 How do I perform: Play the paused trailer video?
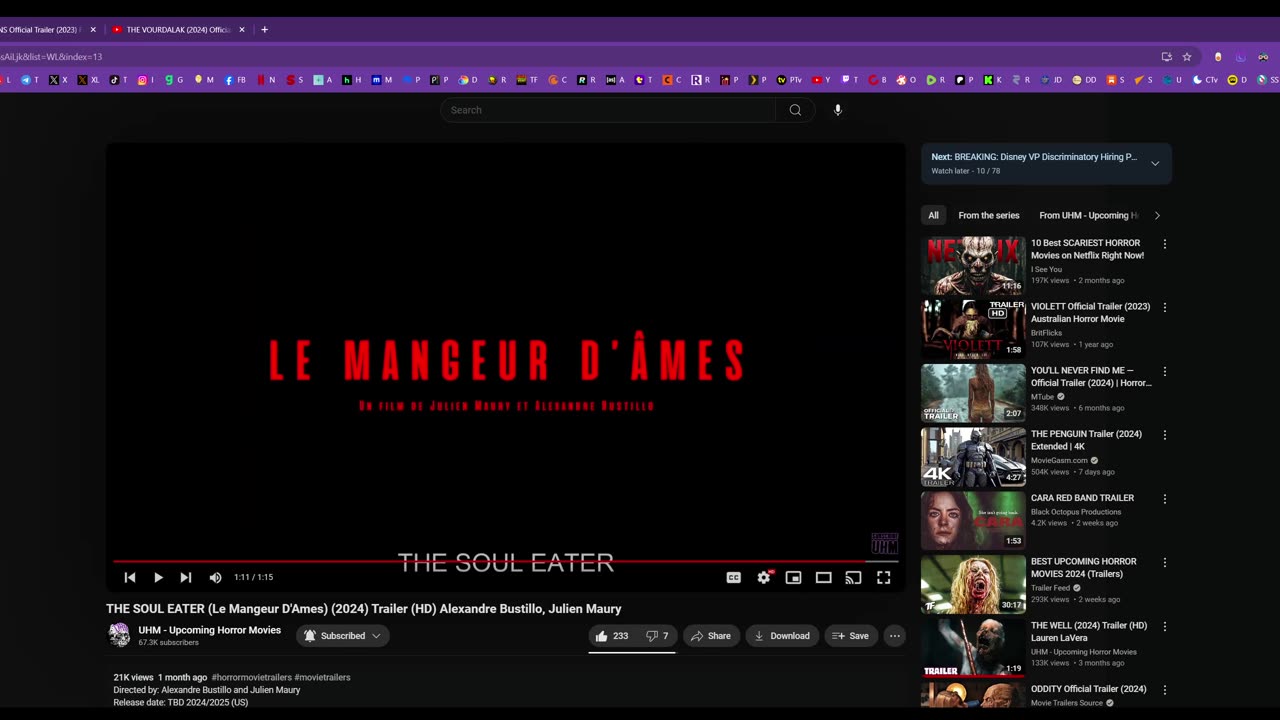158,577
